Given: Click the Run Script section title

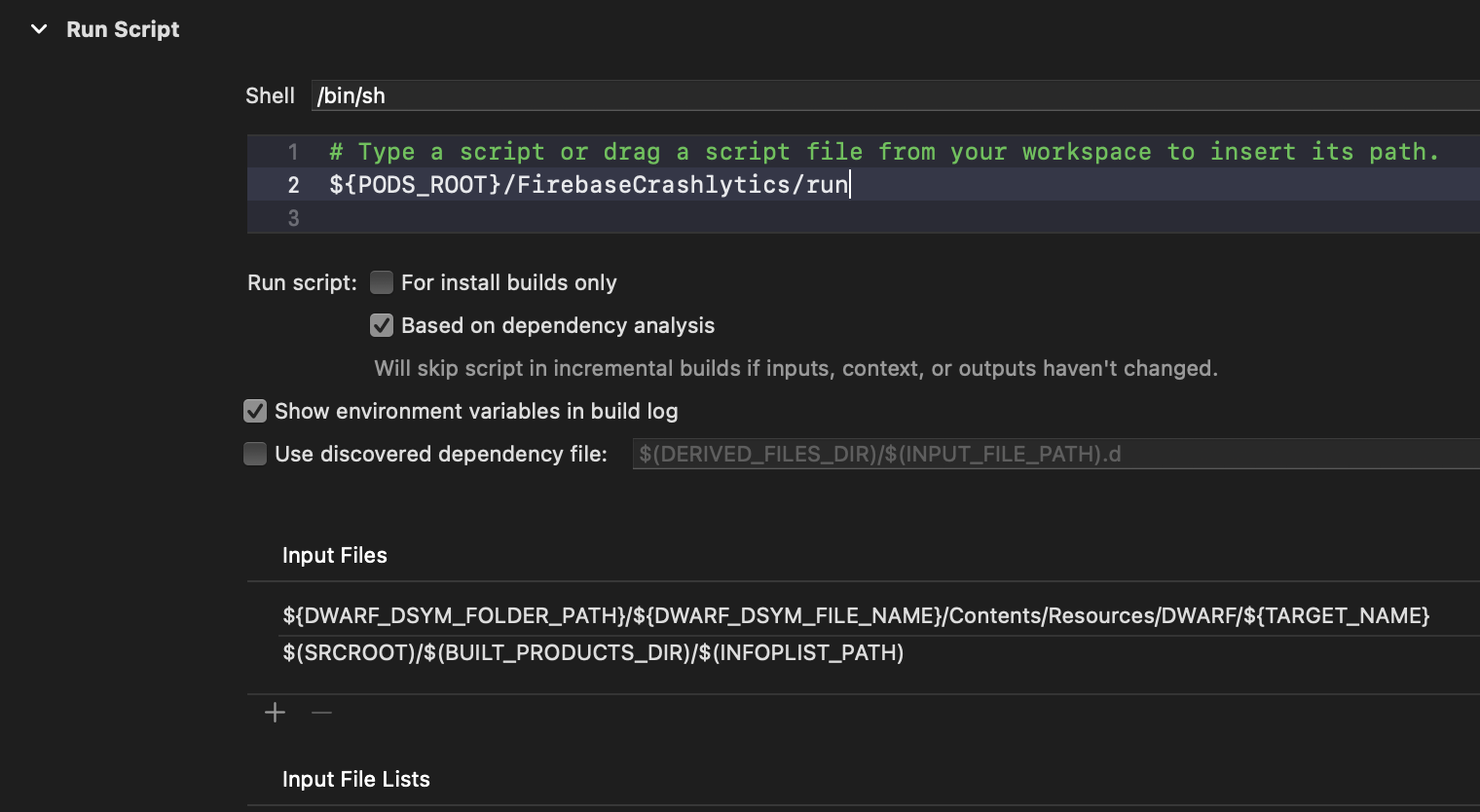Looking at the screenshot, I should (x=123, y=29).
